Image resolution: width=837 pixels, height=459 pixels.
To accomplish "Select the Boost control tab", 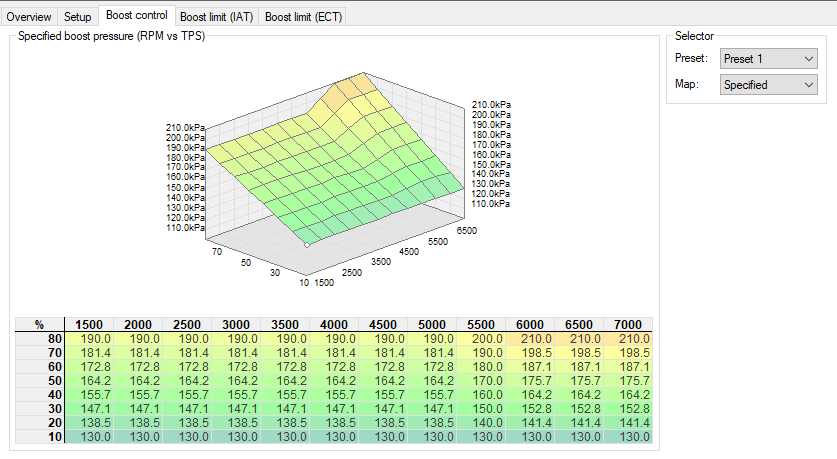I will tap(137, 15).
